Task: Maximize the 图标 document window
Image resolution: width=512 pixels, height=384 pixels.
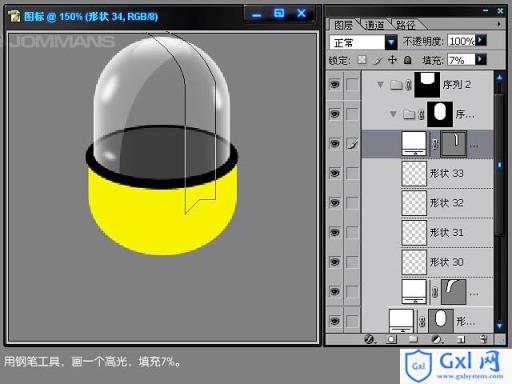Action: [279, 13]
